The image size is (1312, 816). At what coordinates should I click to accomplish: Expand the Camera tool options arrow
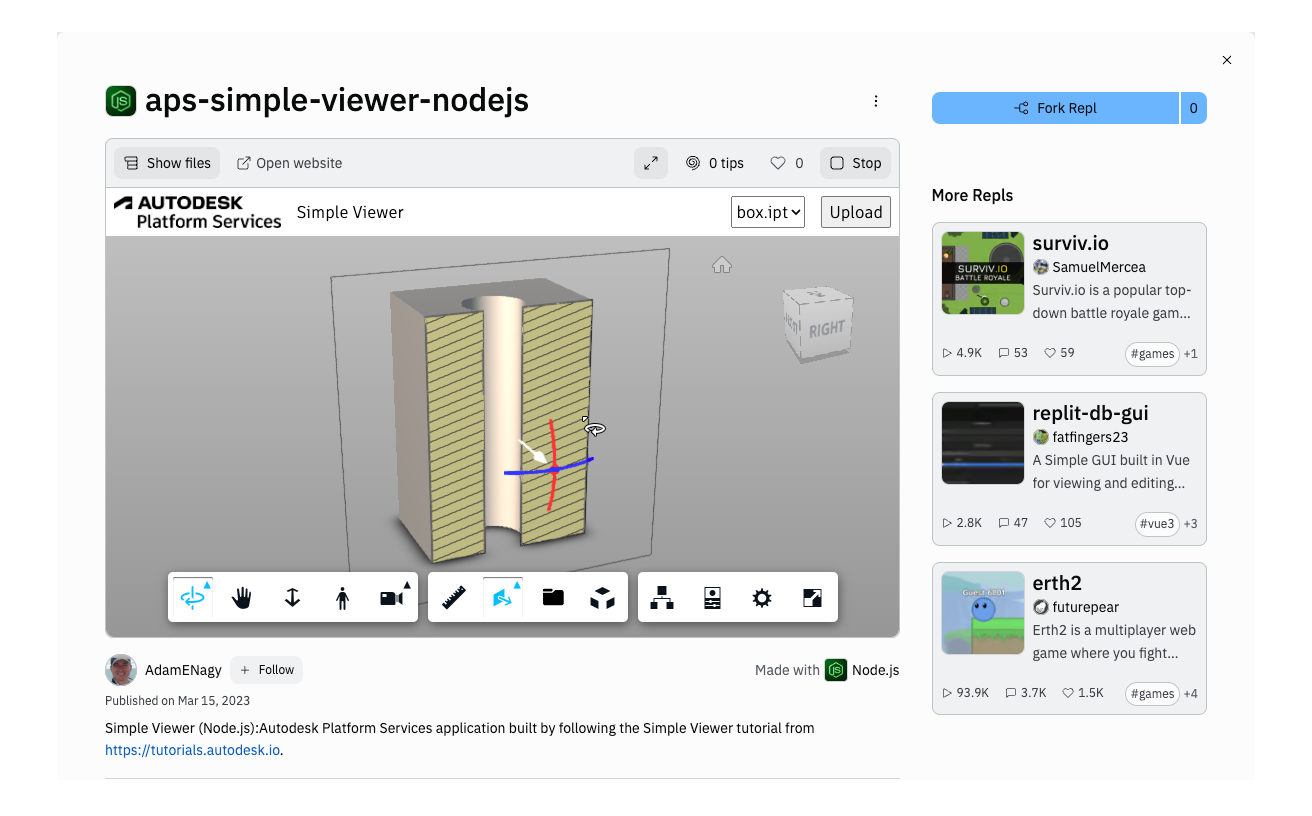point(406,585)
